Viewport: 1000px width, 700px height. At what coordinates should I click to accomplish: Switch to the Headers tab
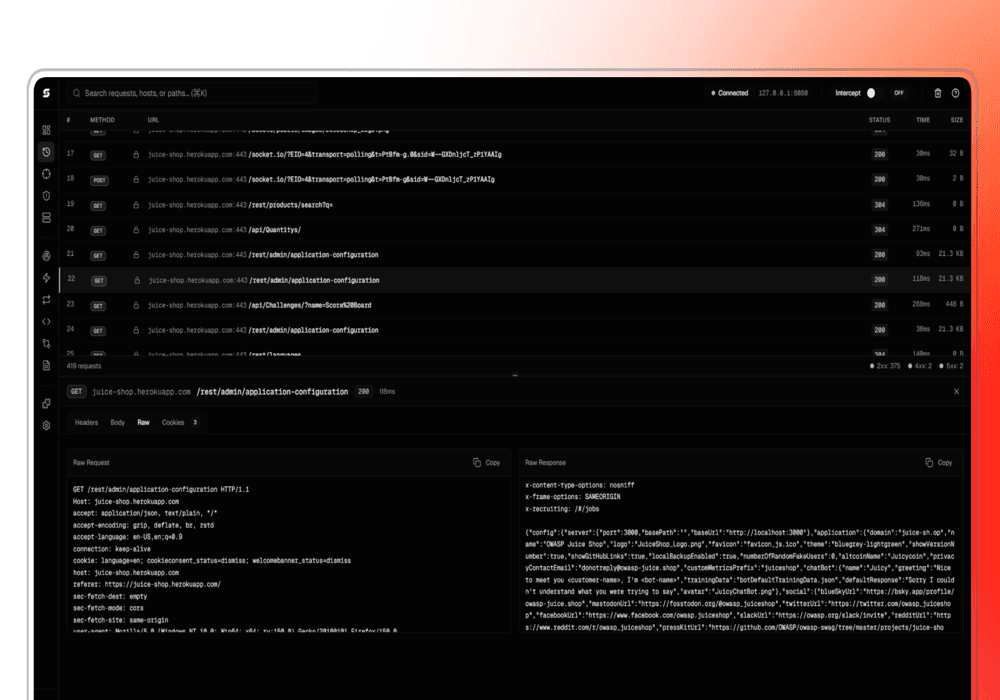[86, 422]
